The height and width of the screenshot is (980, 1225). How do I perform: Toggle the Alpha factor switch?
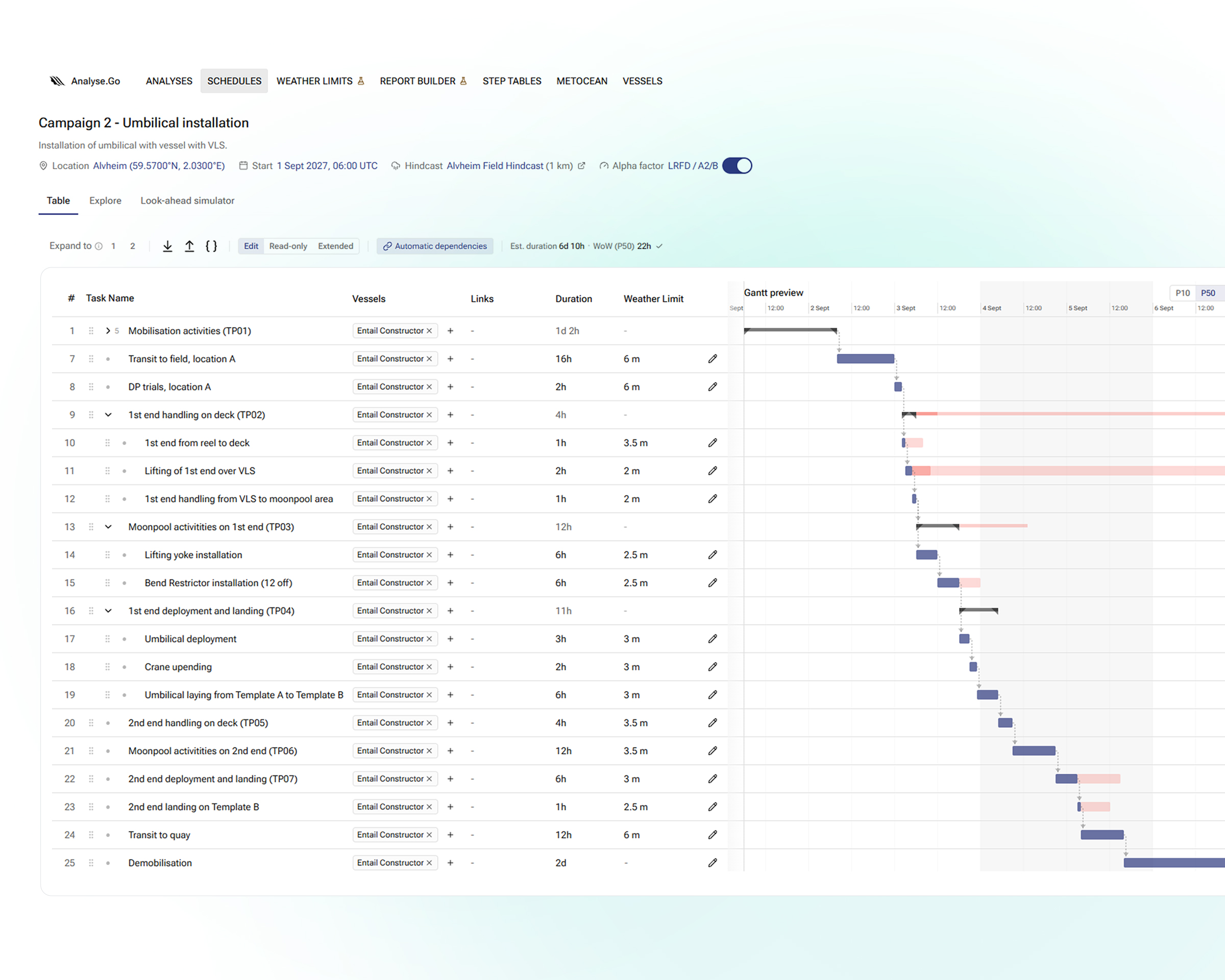737,166
